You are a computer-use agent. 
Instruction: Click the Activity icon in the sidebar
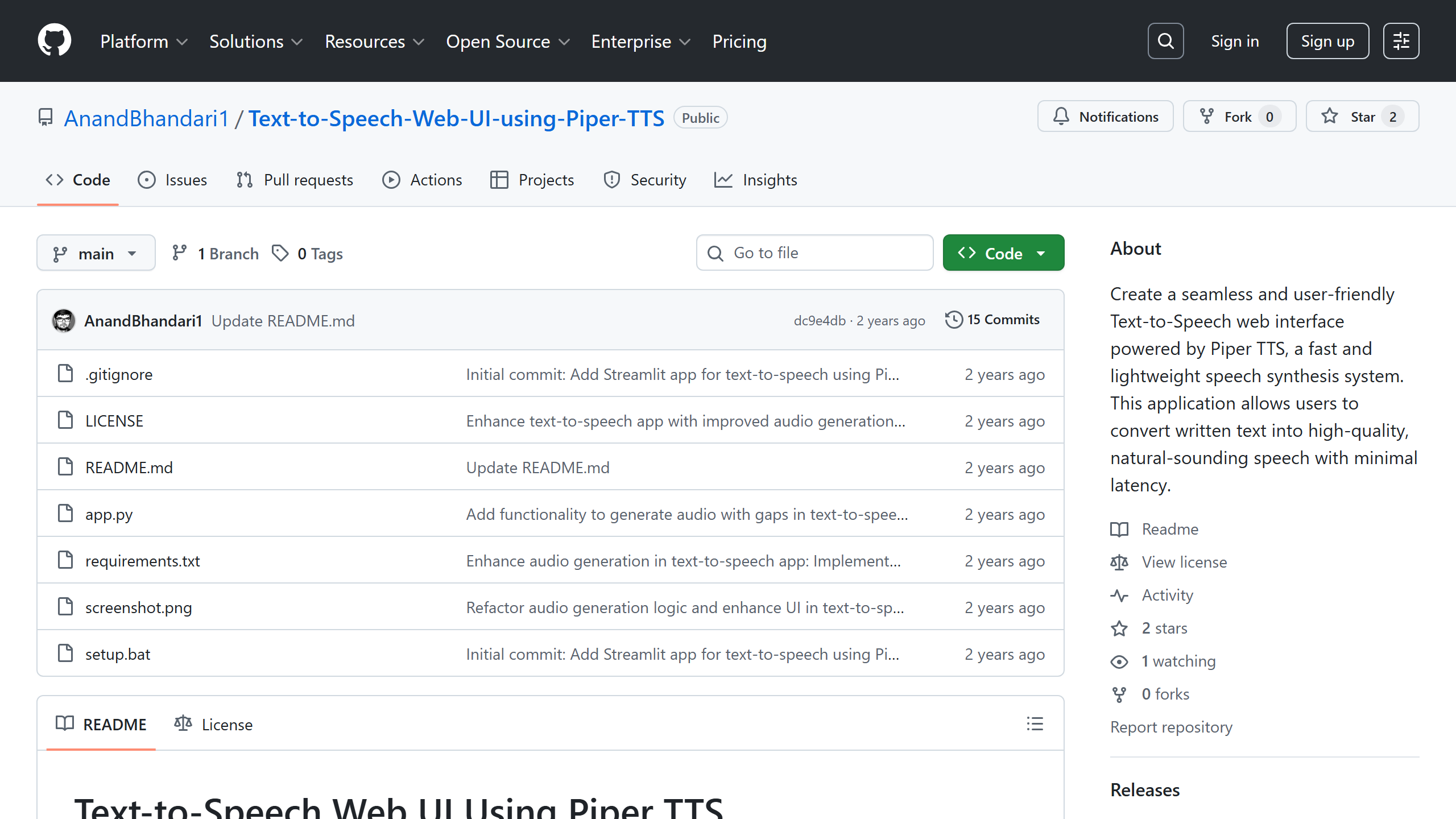click(x=1119, y=595)
